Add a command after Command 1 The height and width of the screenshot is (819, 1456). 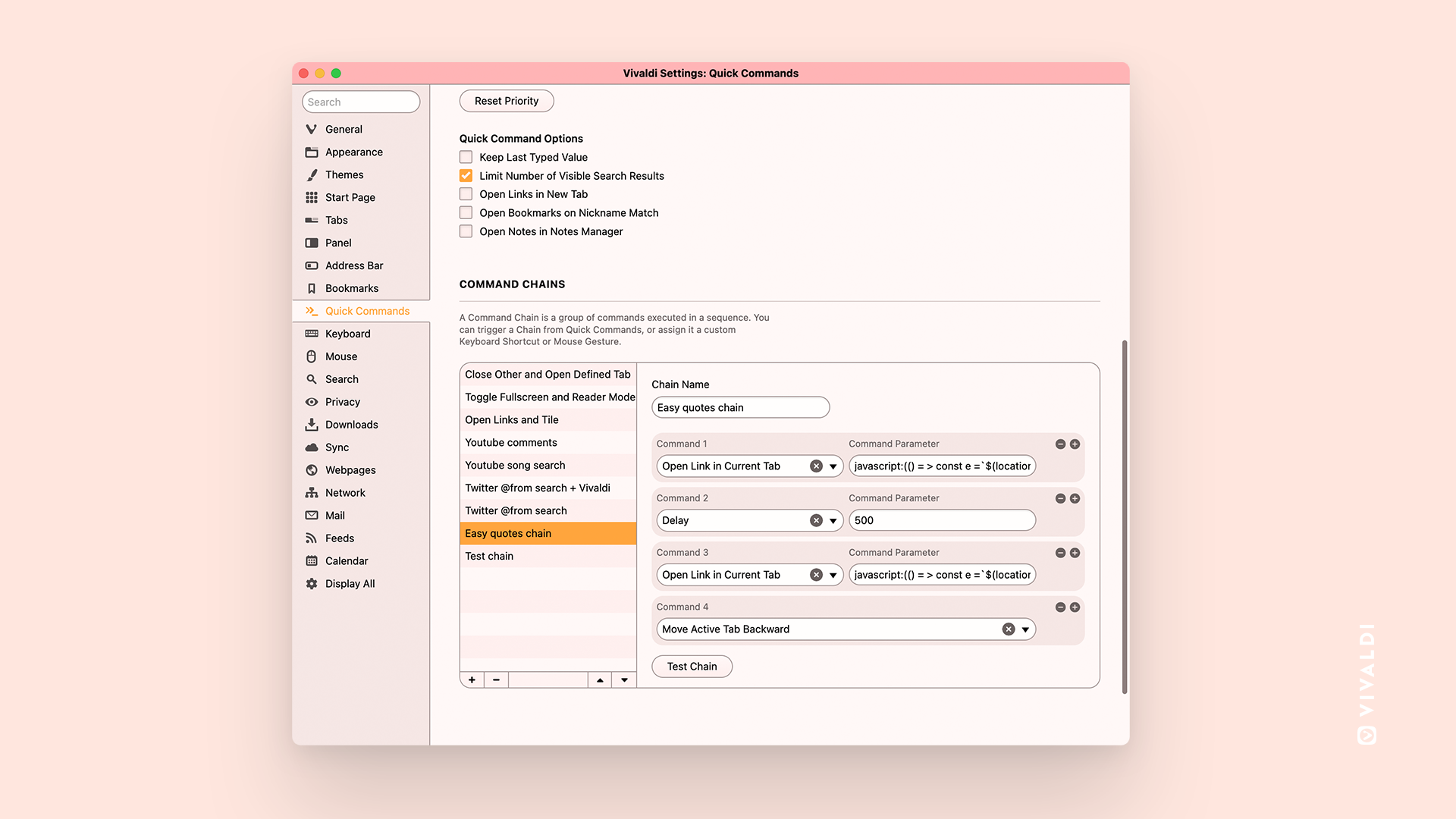pos(1075,444)
